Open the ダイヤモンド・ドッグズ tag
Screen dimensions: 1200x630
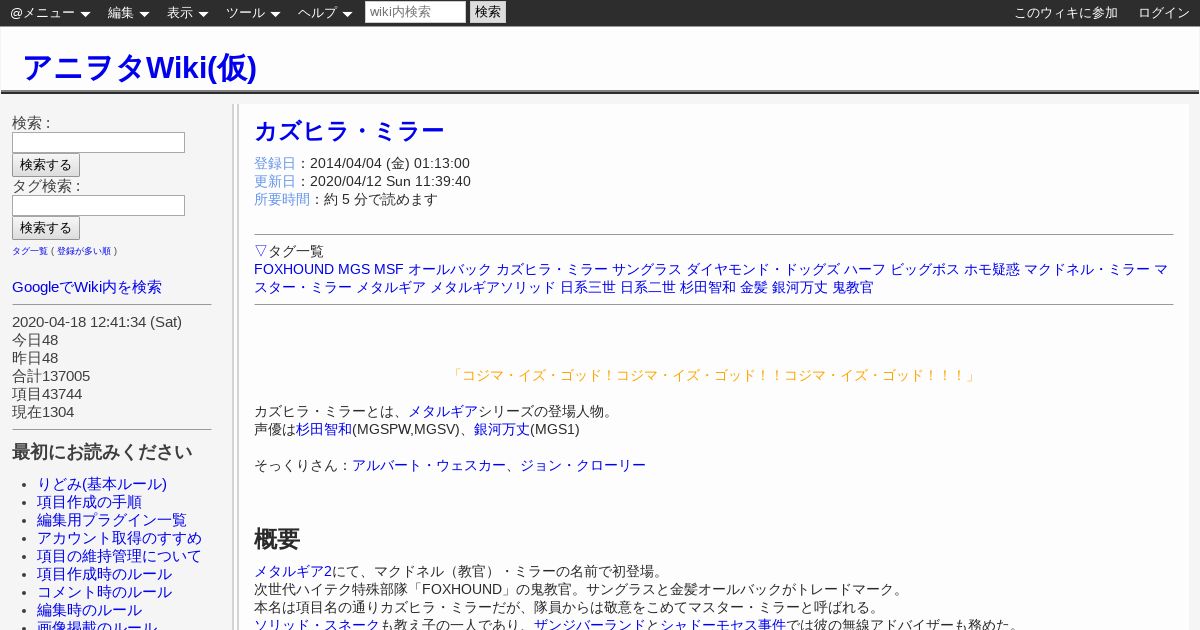(x=763, y=269)
